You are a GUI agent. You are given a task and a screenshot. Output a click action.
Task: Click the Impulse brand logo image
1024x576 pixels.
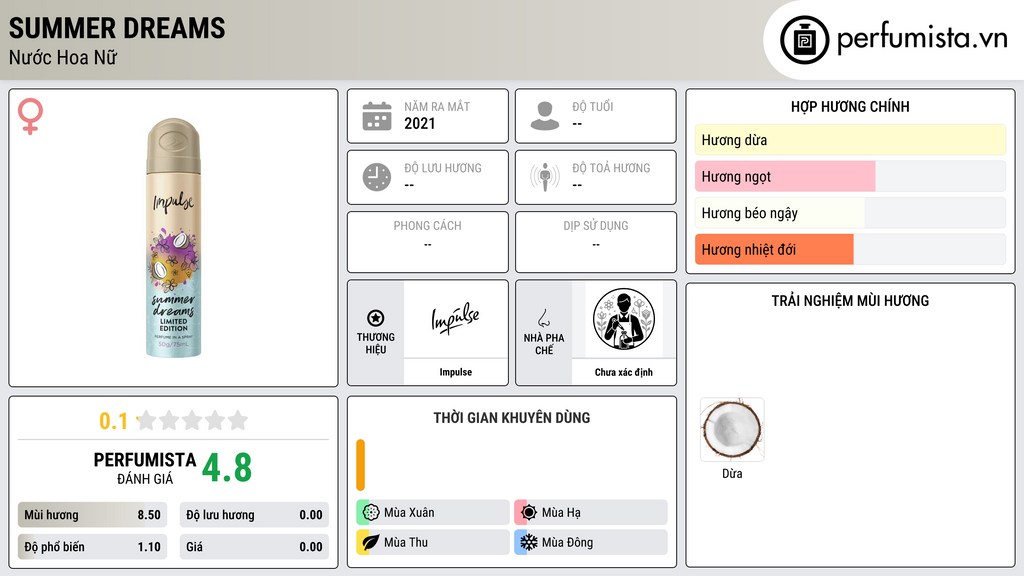pos(455,319)
